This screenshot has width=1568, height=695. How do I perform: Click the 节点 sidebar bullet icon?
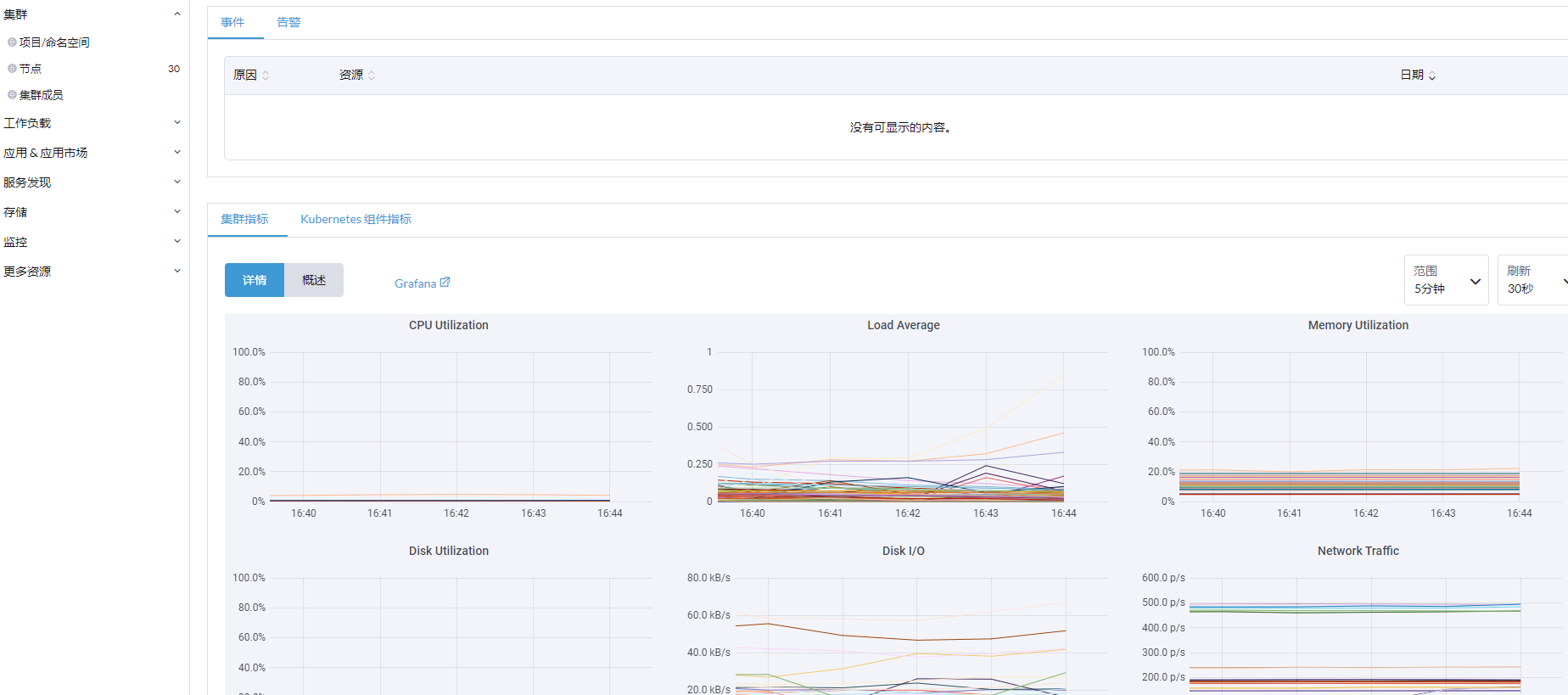click(12, 68)
